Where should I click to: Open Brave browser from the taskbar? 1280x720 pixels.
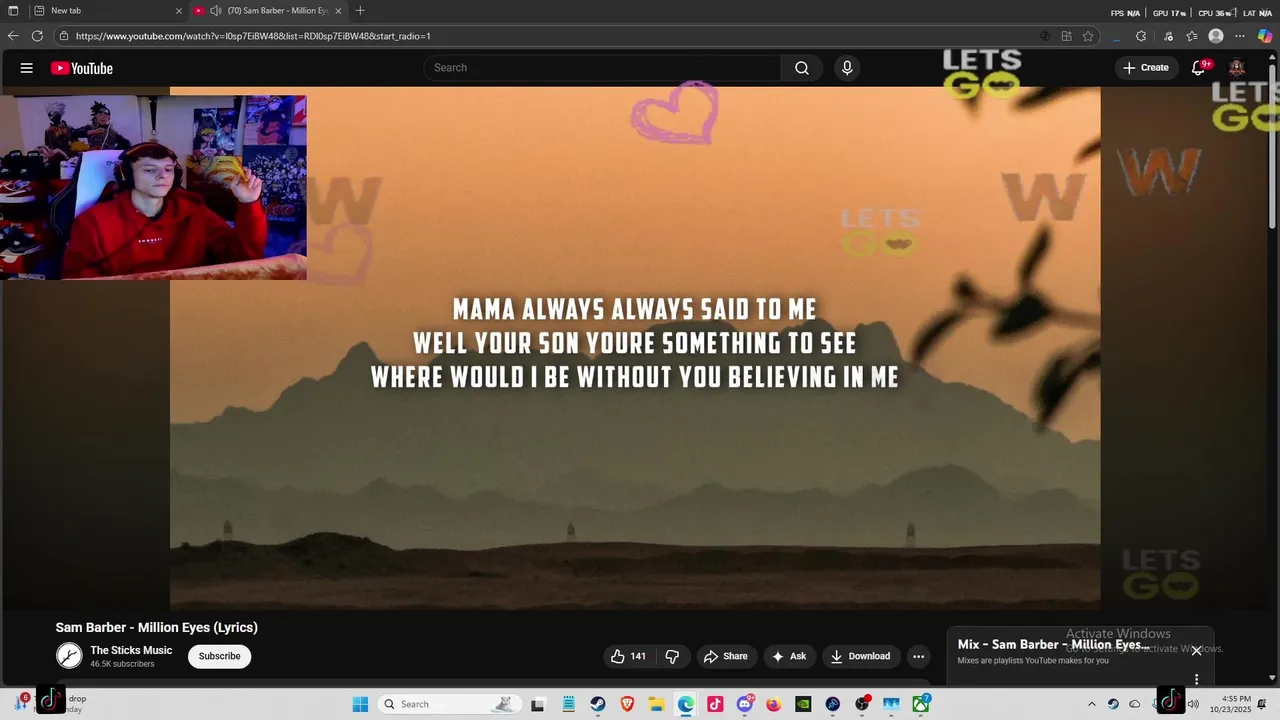click(627, 704)
